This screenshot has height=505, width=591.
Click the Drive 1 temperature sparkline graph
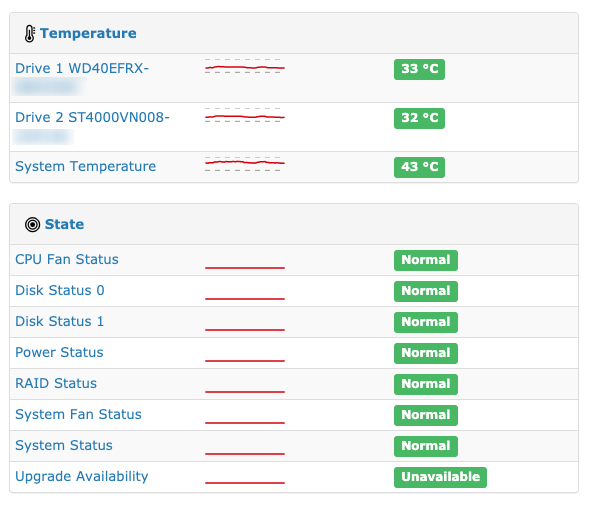(245, 66)
